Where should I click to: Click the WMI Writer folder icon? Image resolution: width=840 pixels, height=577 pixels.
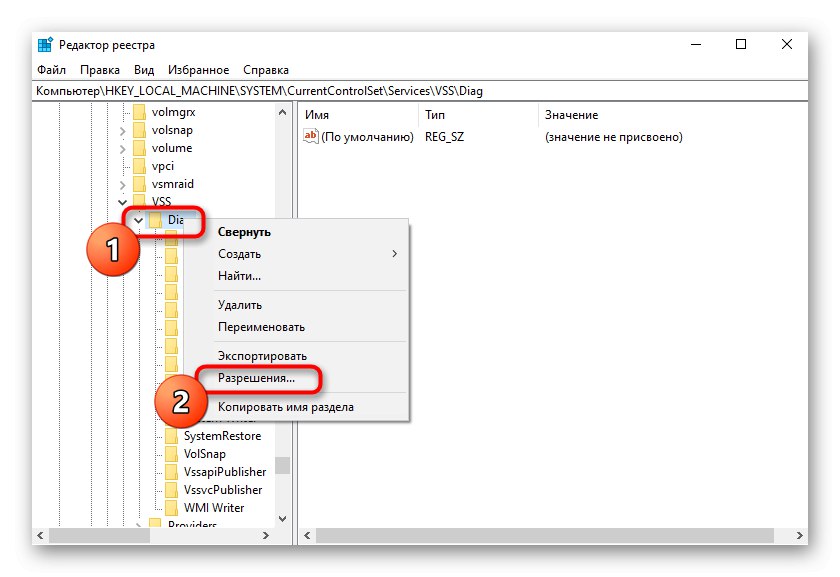[171, 508]
